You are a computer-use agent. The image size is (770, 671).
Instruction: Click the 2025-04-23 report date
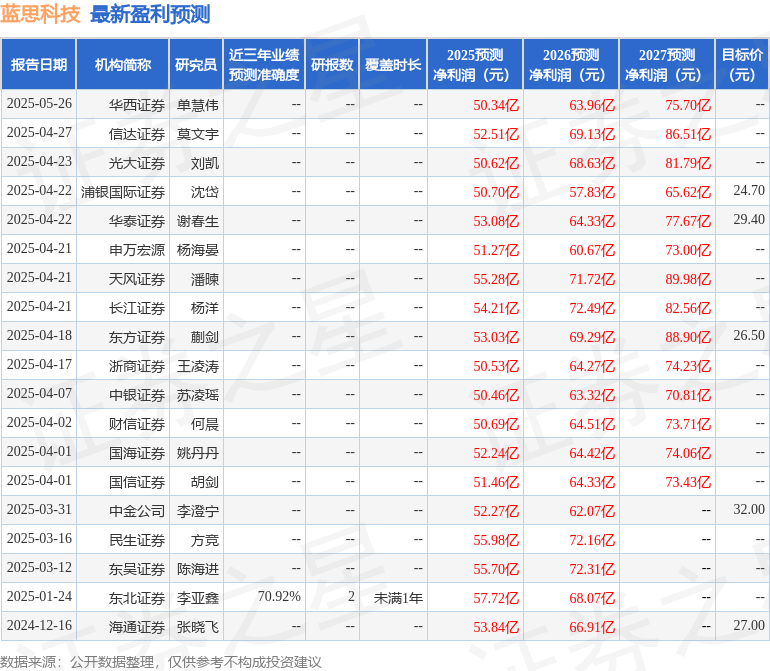pos(39,161)
